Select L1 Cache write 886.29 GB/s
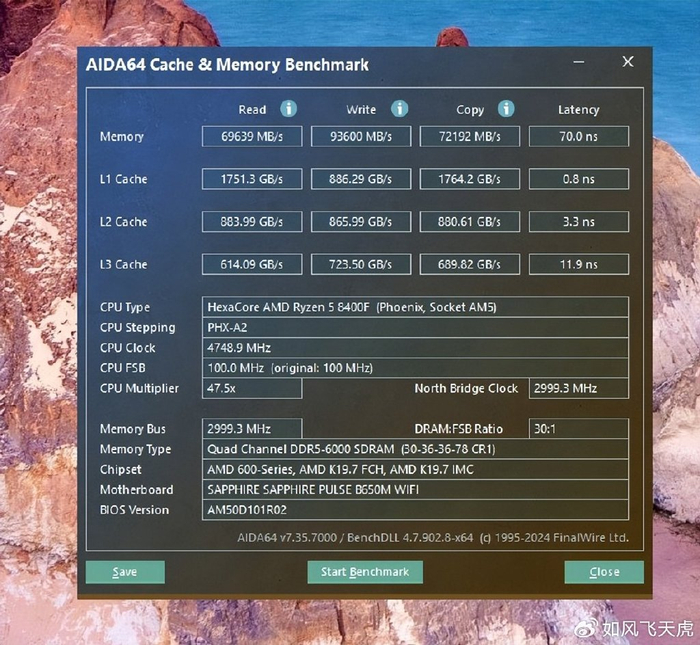The height and width of the screenshot is (645, 700). [361, 179]
